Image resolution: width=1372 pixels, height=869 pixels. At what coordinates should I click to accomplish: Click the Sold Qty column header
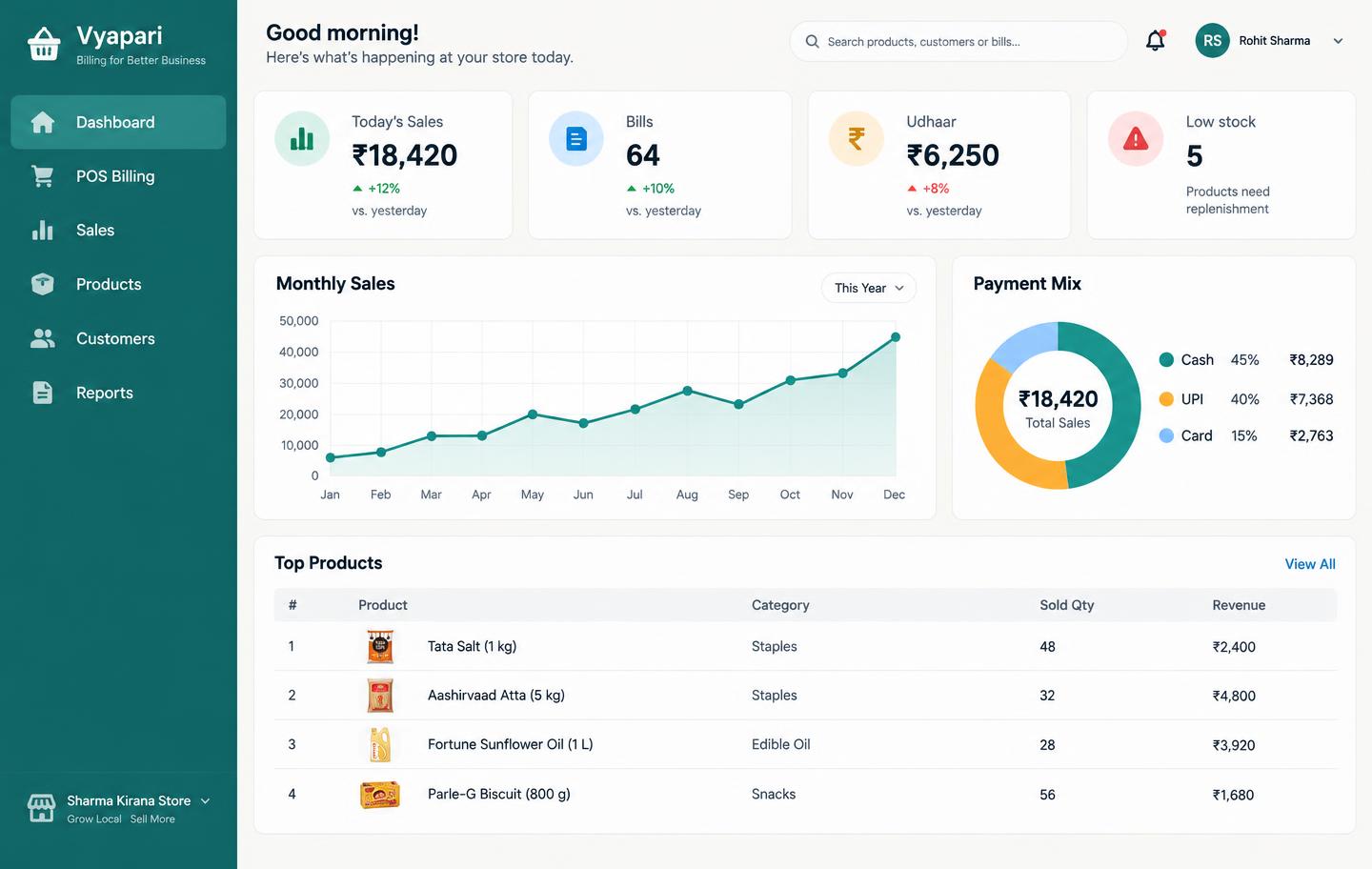click(1067, 605)
